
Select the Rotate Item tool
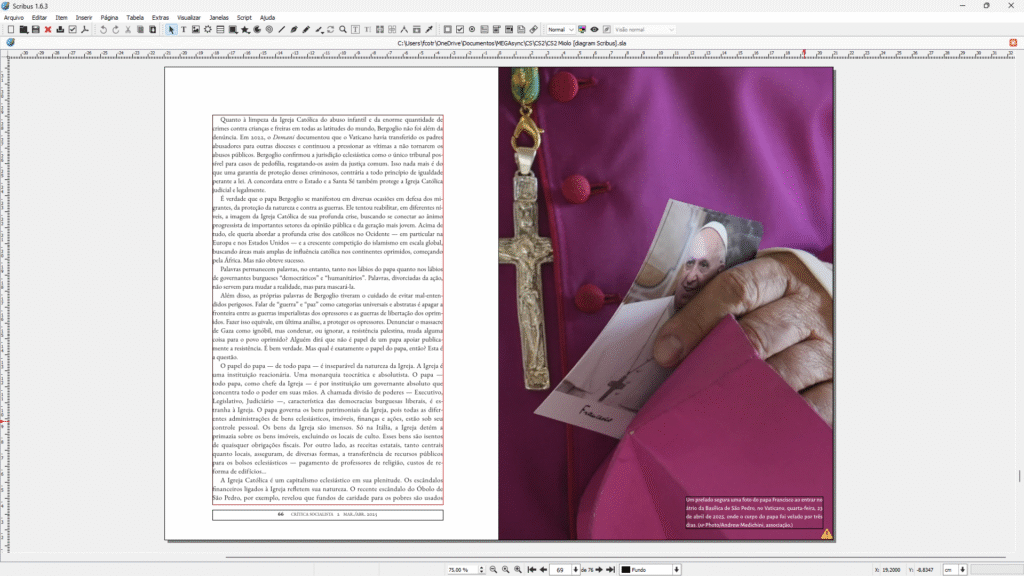(x=331, y=29)
